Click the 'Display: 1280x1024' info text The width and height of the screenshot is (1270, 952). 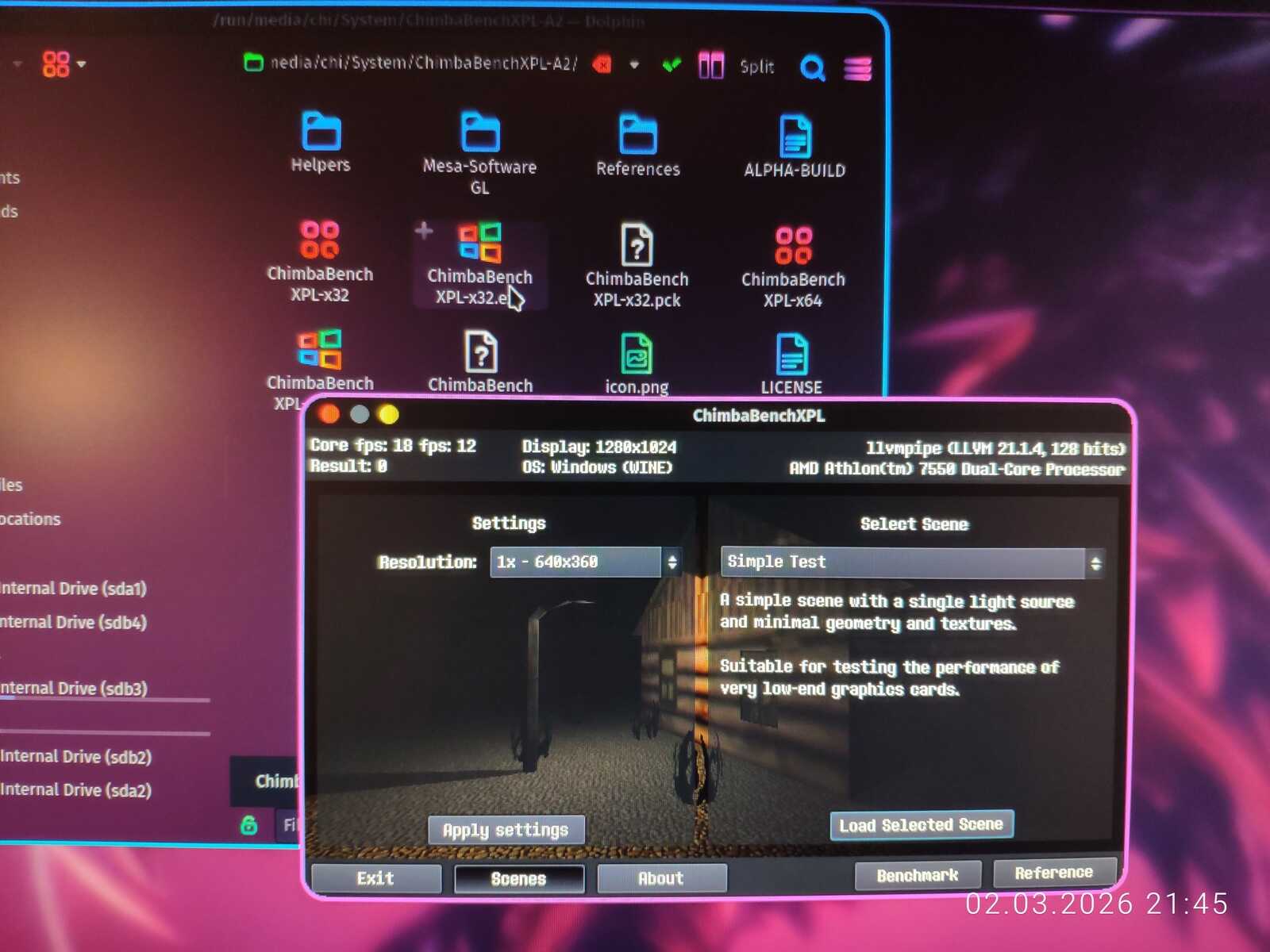coord(599,447)
